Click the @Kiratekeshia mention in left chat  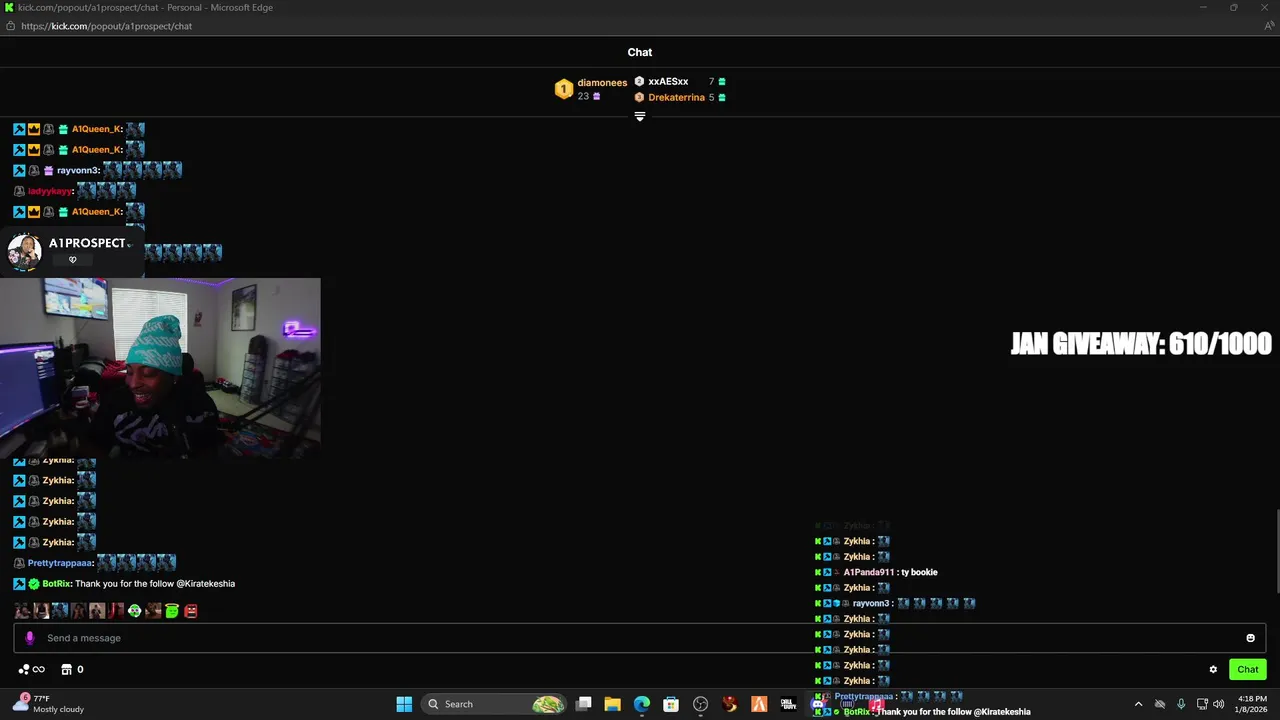(x=206, y=584)
